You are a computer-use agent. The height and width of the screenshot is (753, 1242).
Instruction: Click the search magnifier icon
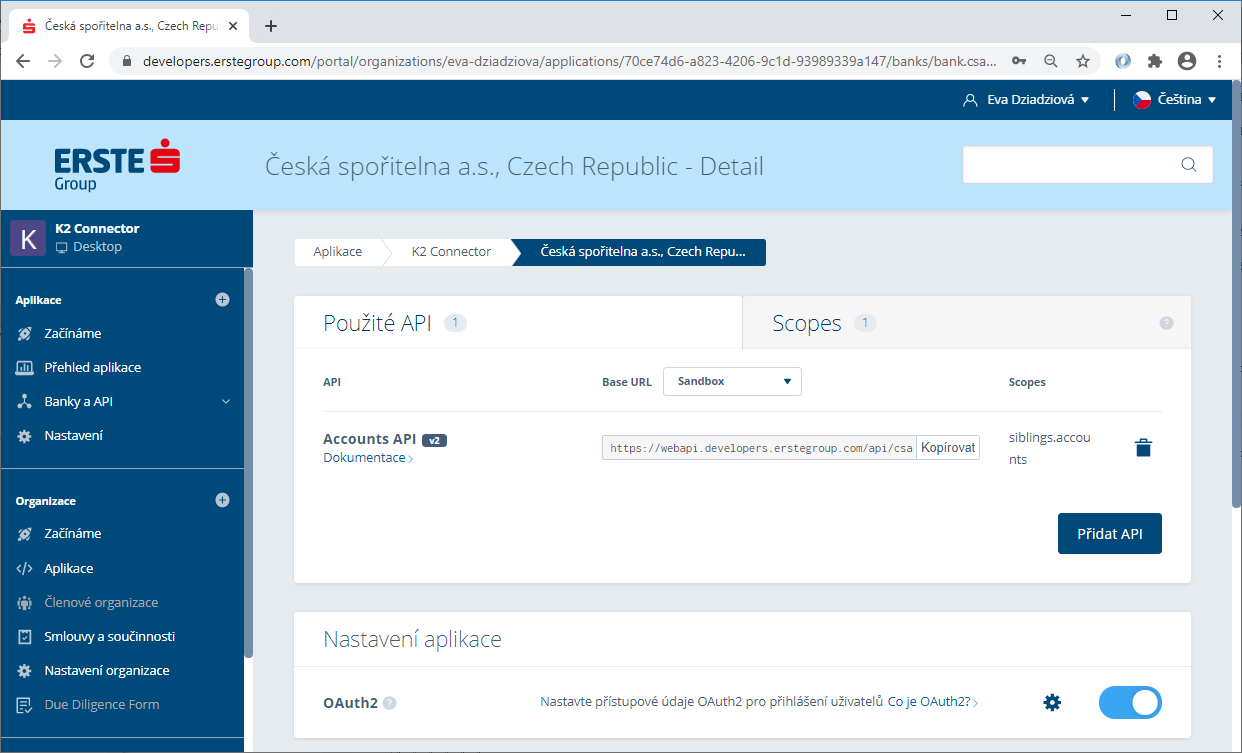click(x=1189, y=165)
